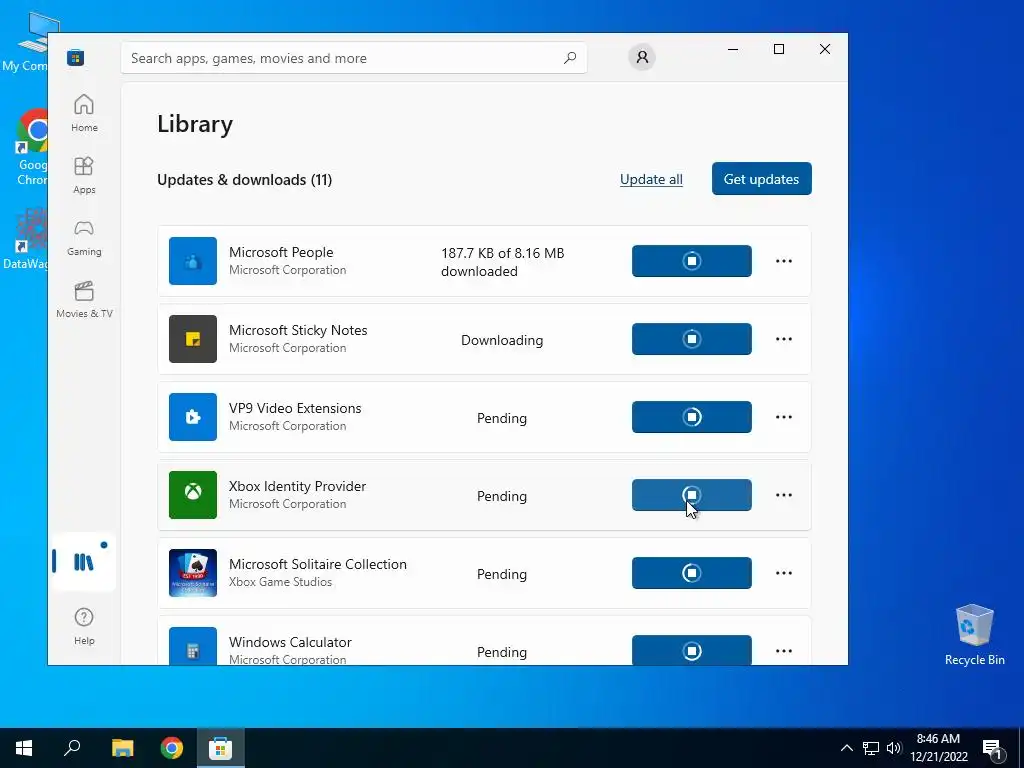
Task: Open the Gaming section
Action: pyautogui.click(x=84, y=238)
